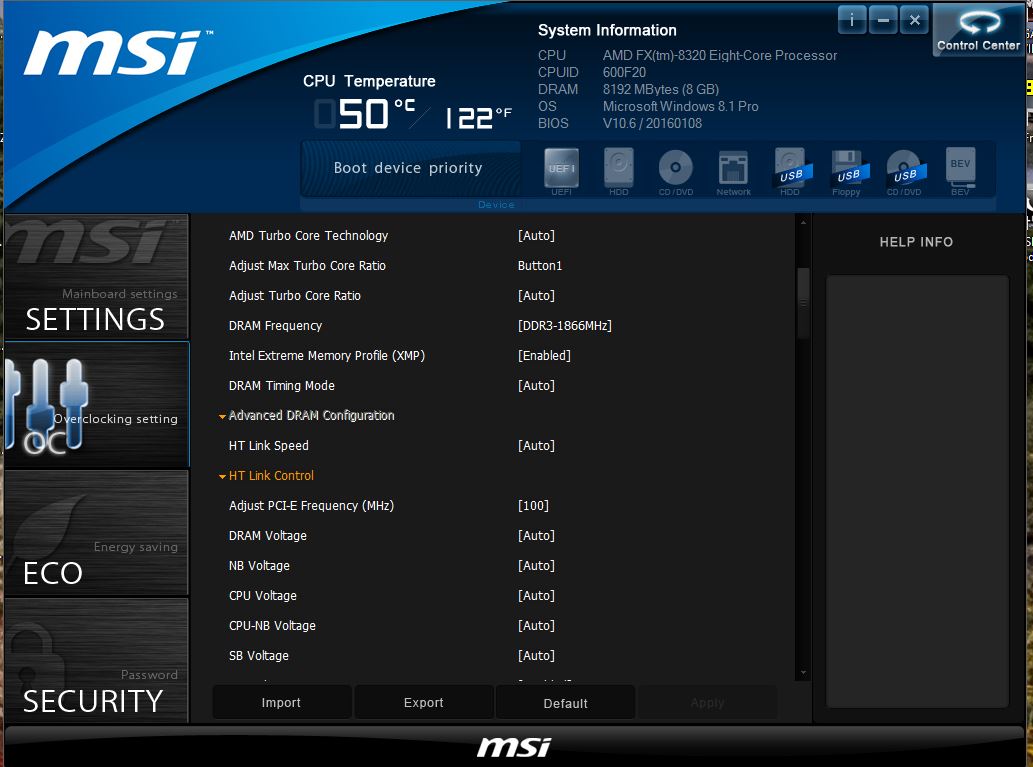This screenshot has height=767, width=1033.
Task: Open NB Voltage [Auto] value
Action: pos(536,565)
